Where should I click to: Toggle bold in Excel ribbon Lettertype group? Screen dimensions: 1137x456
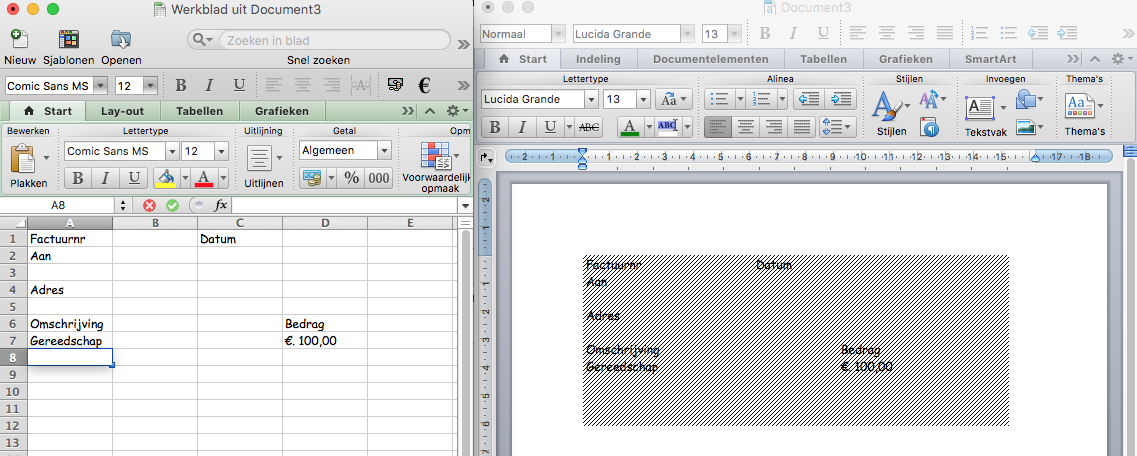tap(76, 178)
